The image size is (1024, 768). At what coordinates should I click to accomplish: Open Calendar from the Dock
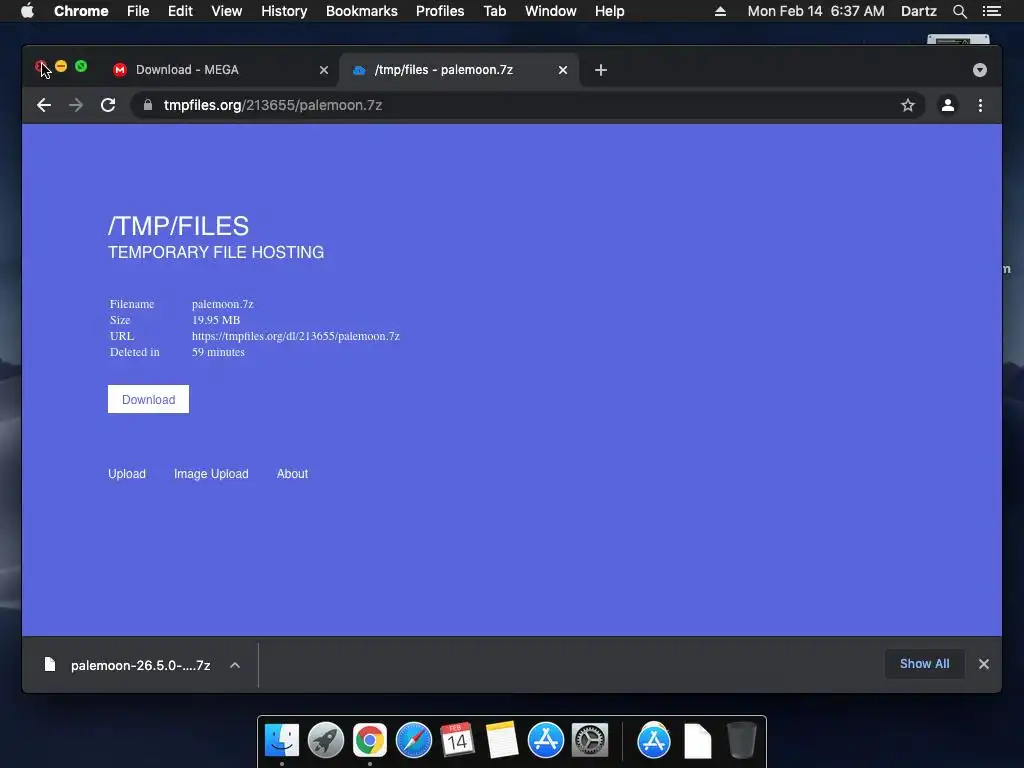tap(457, 741)
